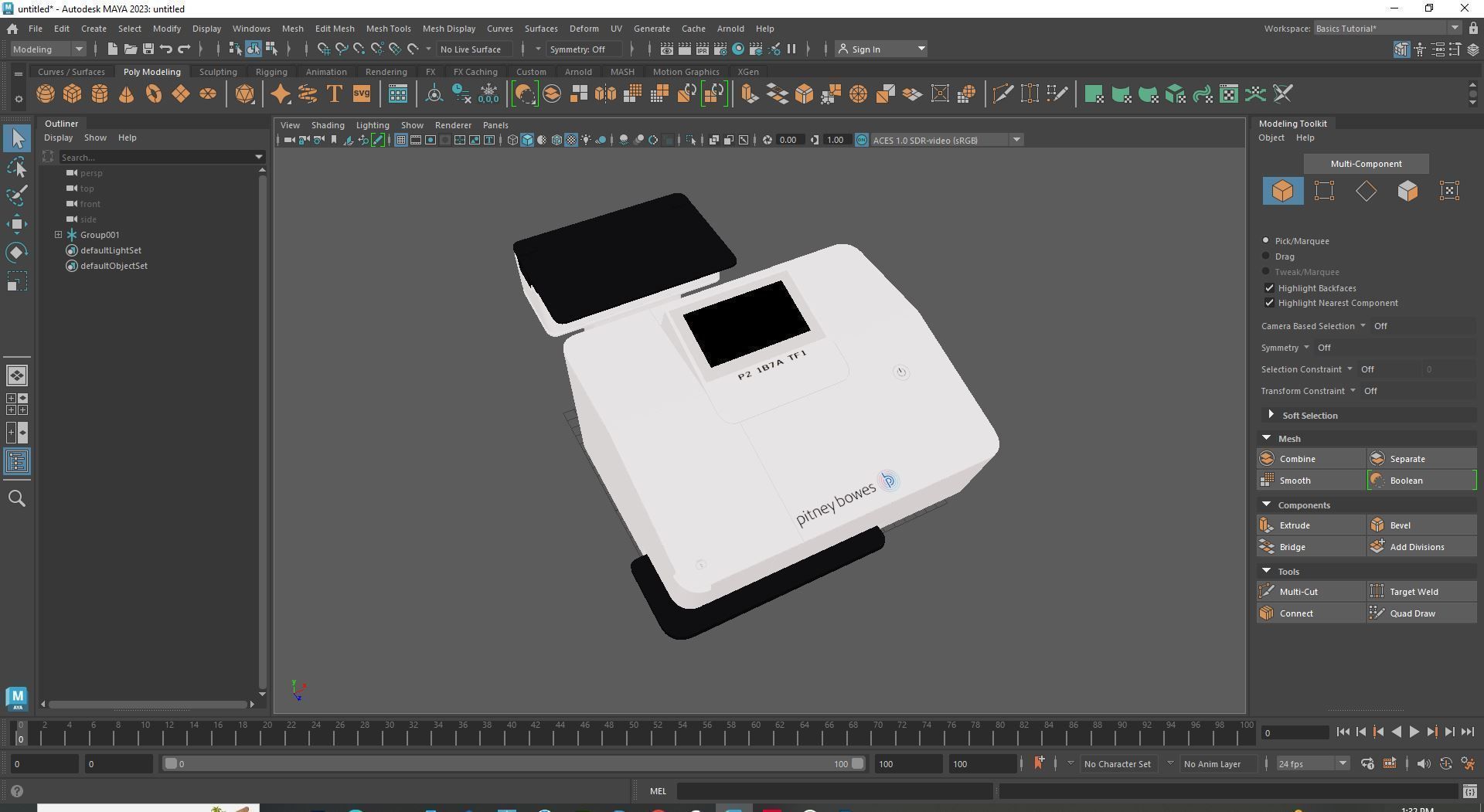This screenshot has width=1484, height=812.
Task: Toggle the viewport grid icon
Action: tap(400, 141)
